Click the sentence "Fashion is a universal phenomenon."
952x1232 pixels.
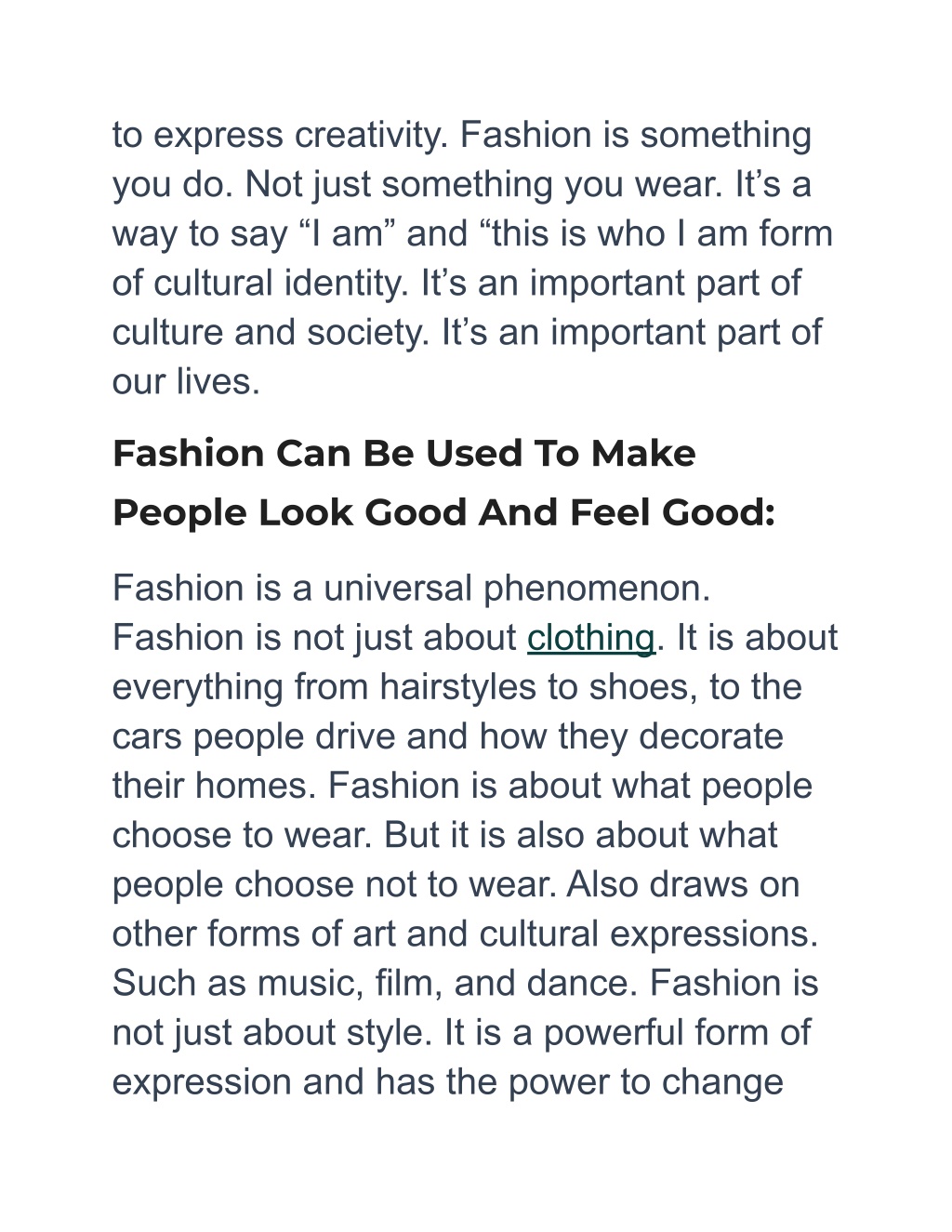(412, 589)
